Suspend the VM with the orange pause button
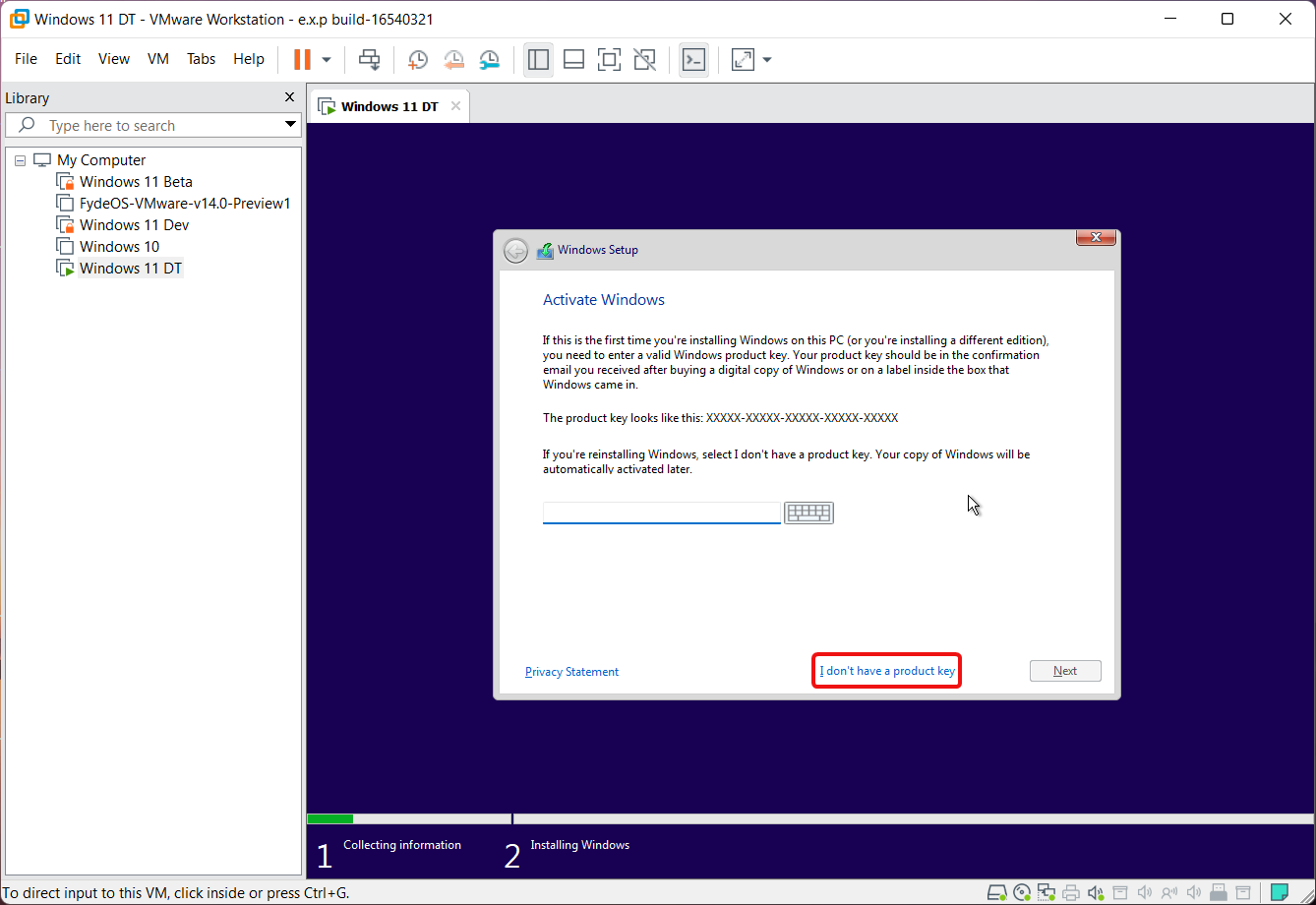This screenshot has height=905, width=1316. (302, 59)
